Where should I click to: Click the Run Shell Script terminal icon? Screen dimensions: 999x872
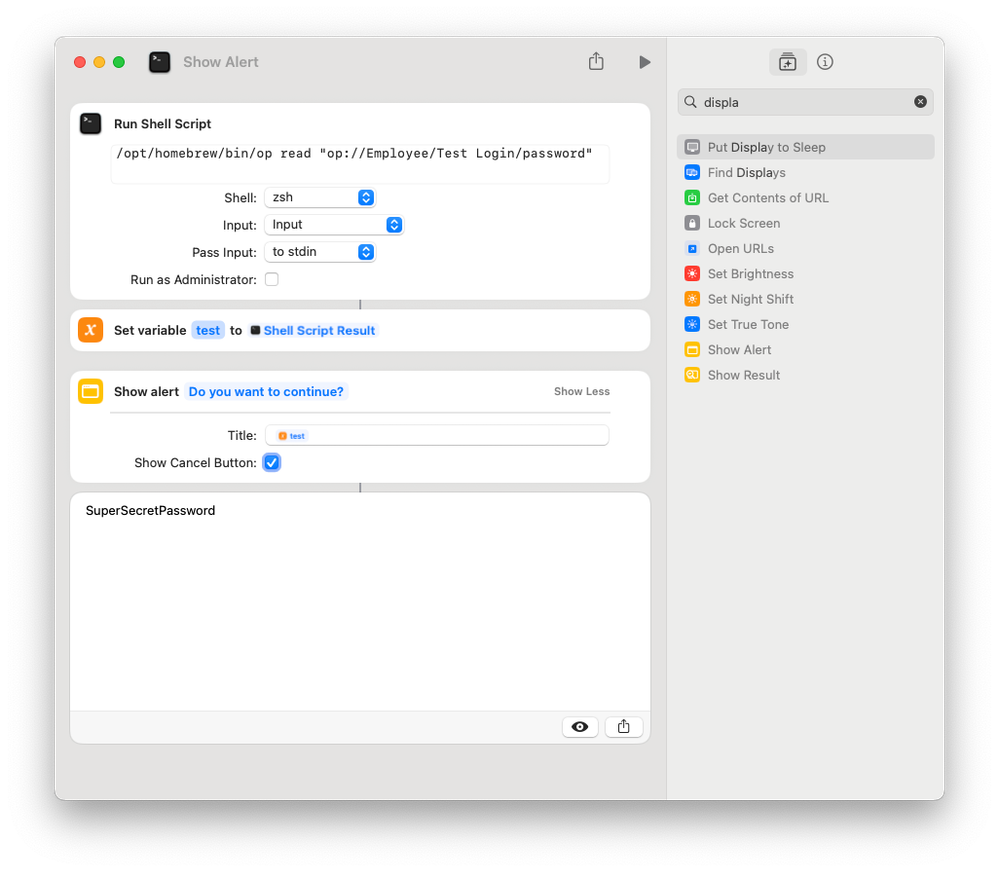coord(90,124)
